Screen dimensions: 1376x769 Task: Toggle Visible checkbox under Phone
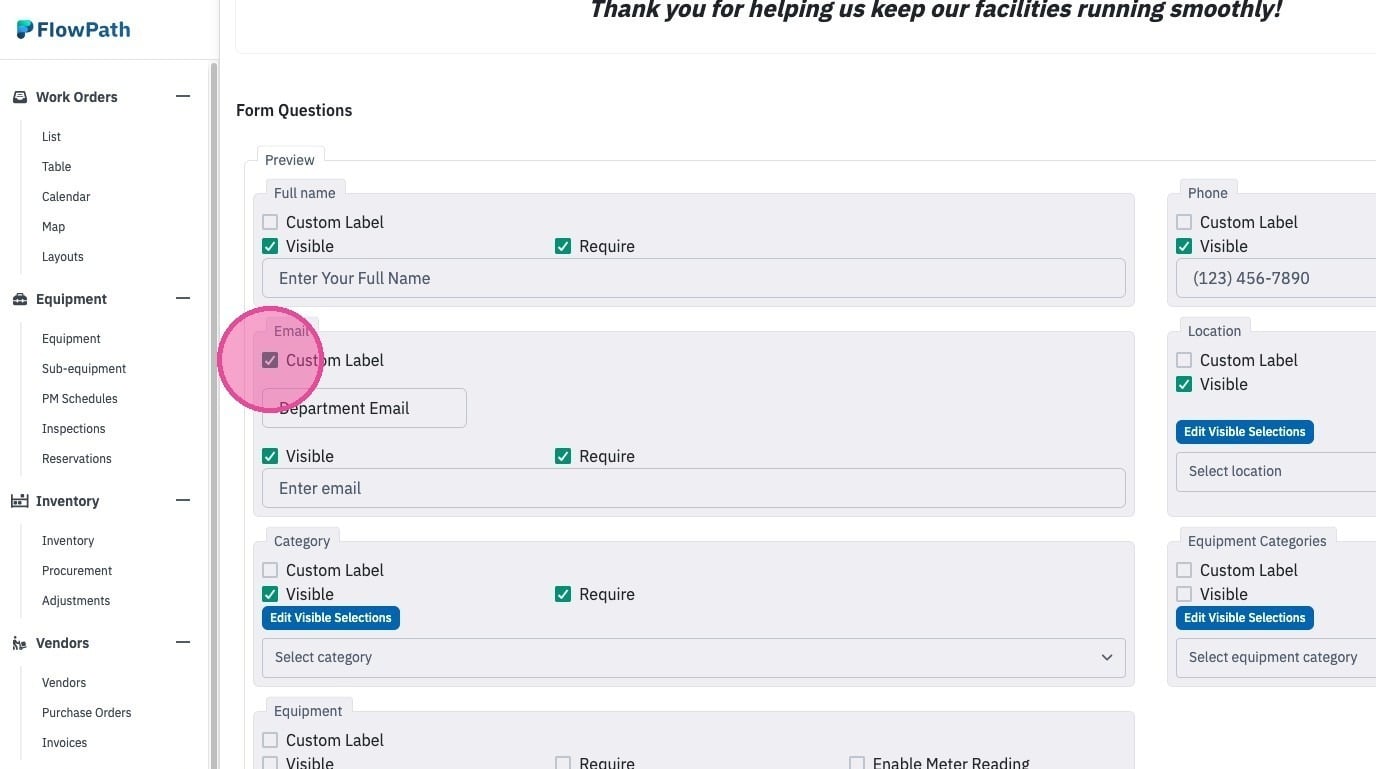1184,246
